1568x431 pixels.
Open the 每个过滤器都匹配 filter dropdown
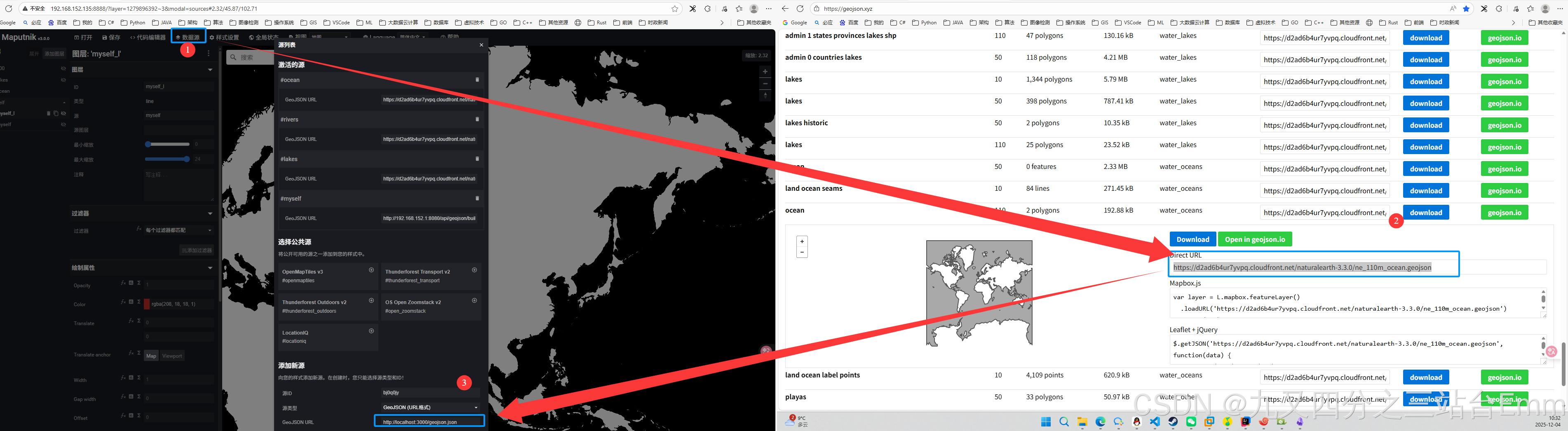178,230
